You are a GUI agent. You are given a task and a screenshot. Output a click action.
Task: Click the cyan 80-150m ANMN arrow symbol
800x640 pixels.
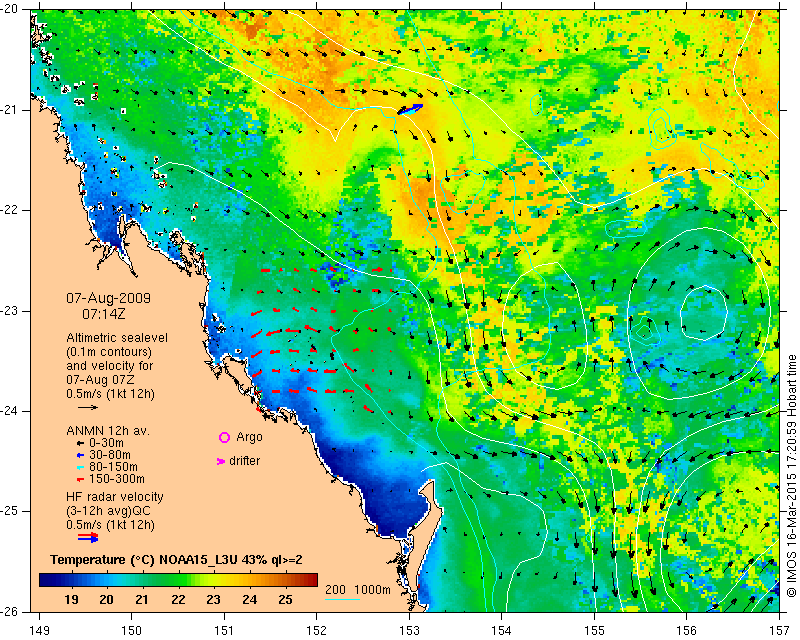(x=80, y=467)
